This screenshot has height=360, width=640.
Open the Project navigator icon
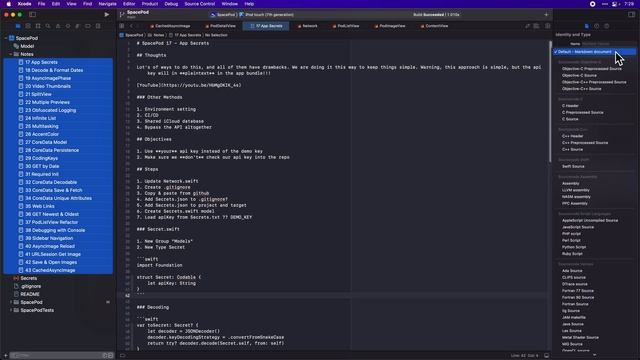tap(18, 26)
